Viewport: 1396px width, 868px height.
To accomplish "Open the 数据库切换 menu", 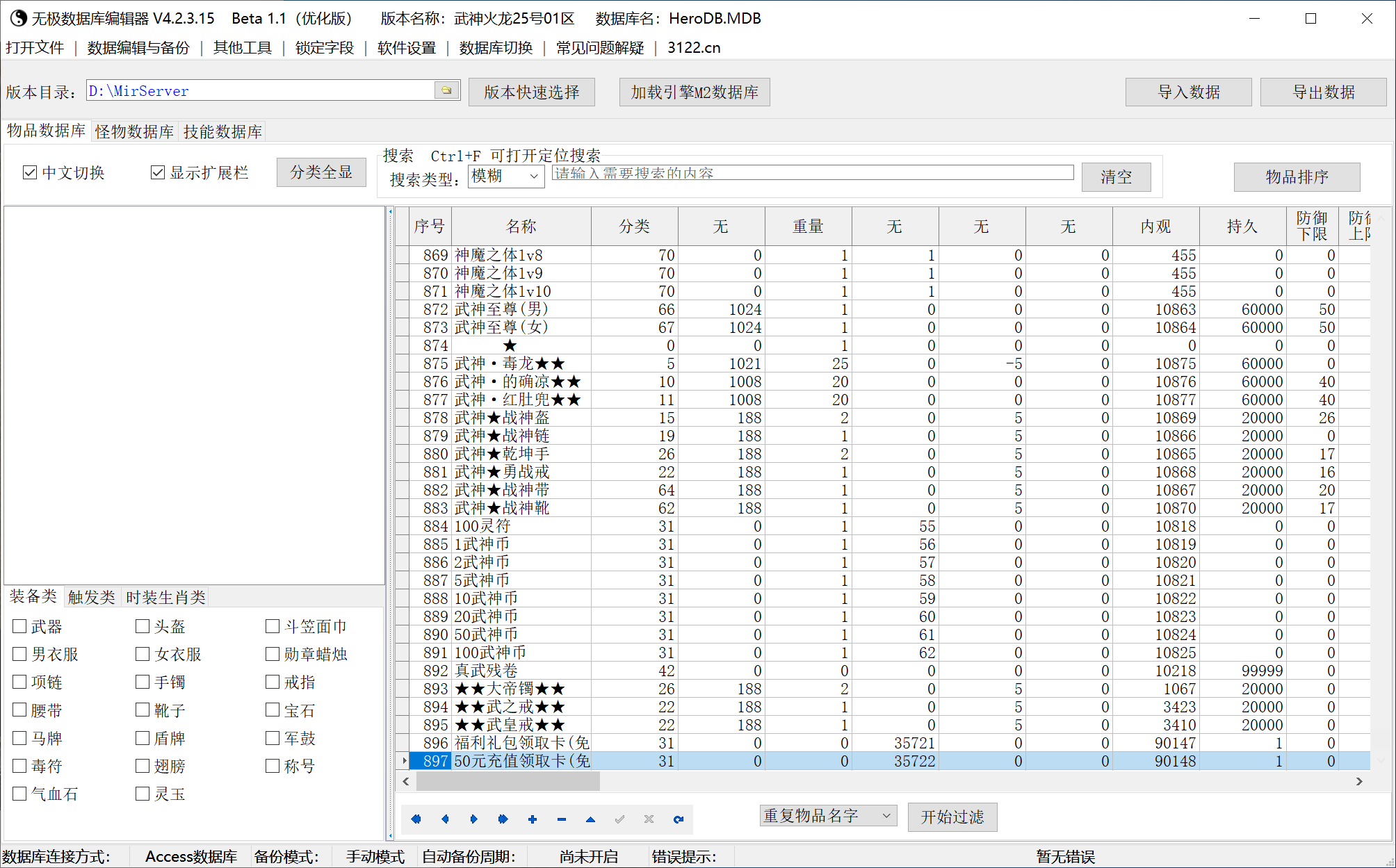I will pos(496,47).
